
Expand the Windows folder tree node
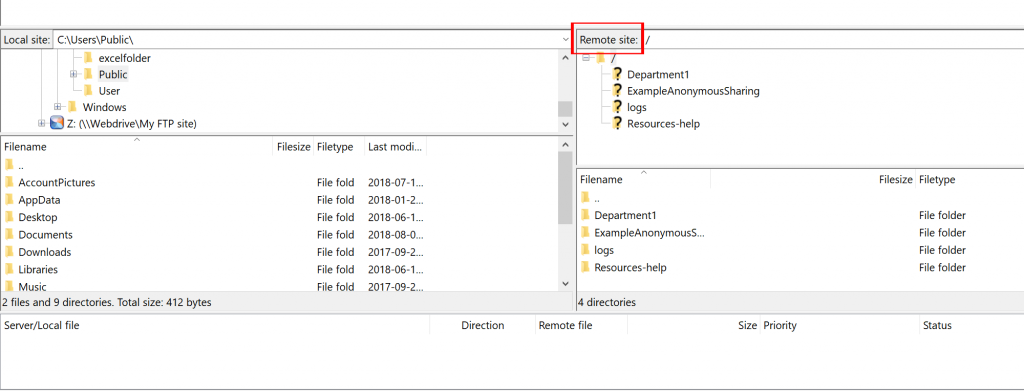57,107
